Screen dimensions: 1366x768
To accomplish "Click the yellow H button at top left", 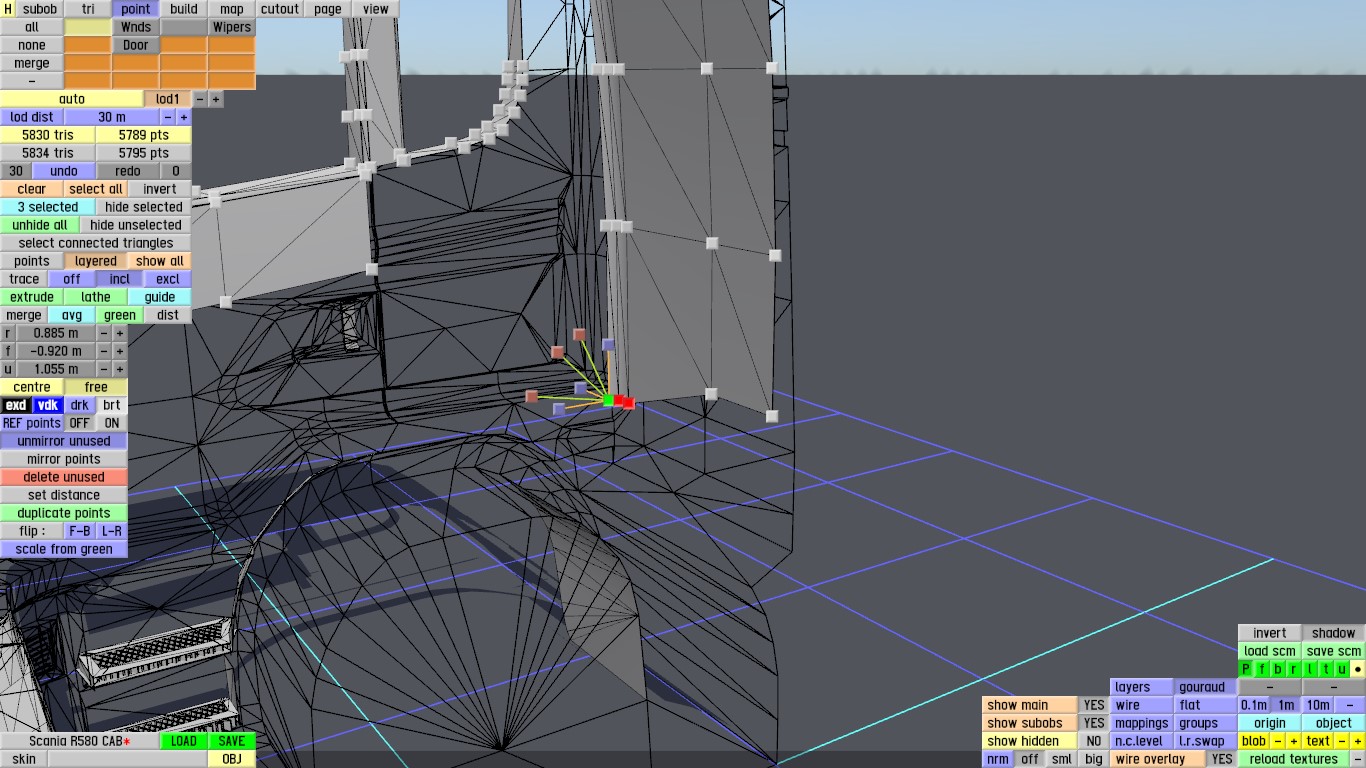I will point(8,9).
